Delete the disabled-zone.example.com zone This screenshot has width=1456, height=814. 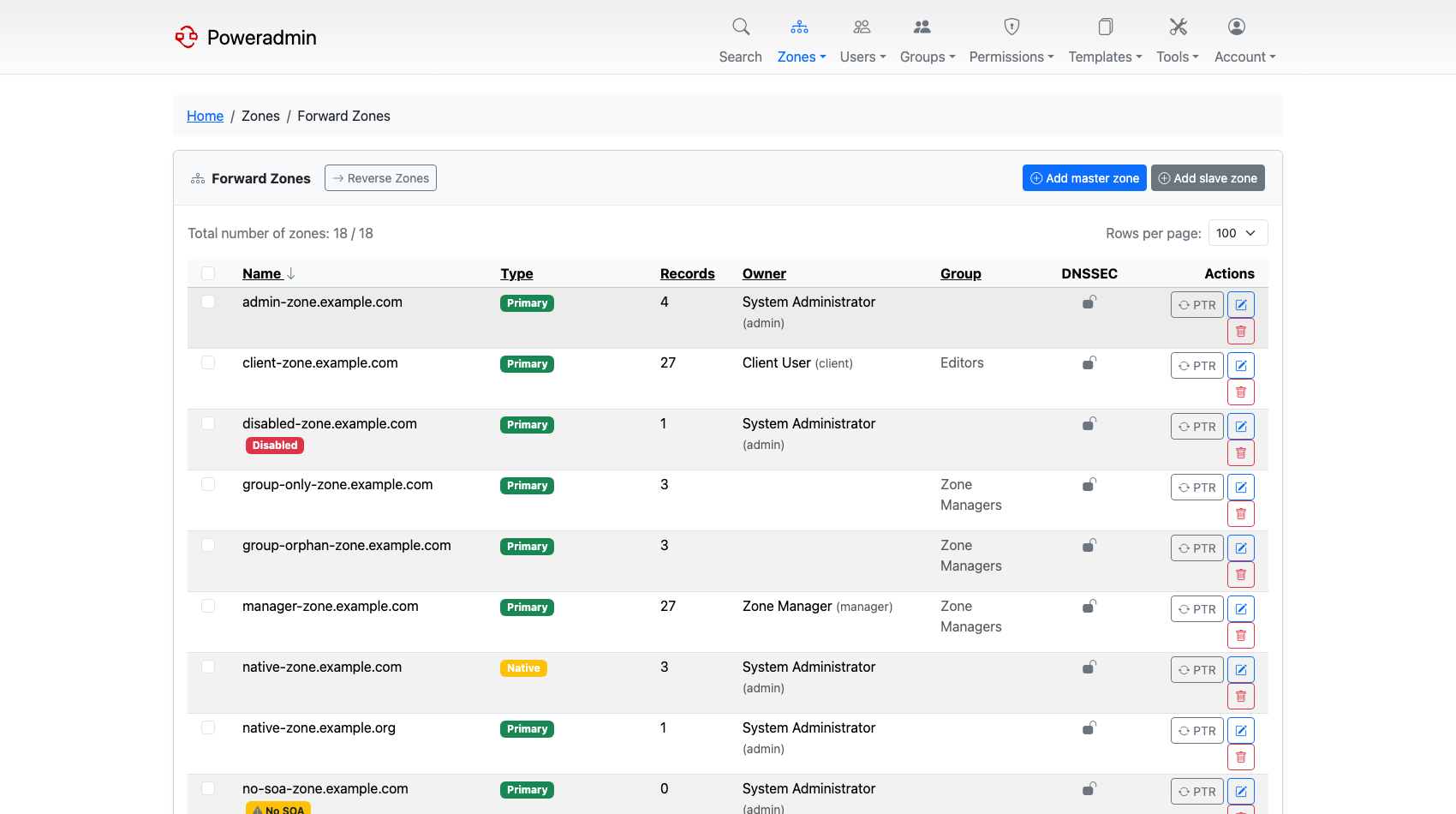pos(1241,452)
